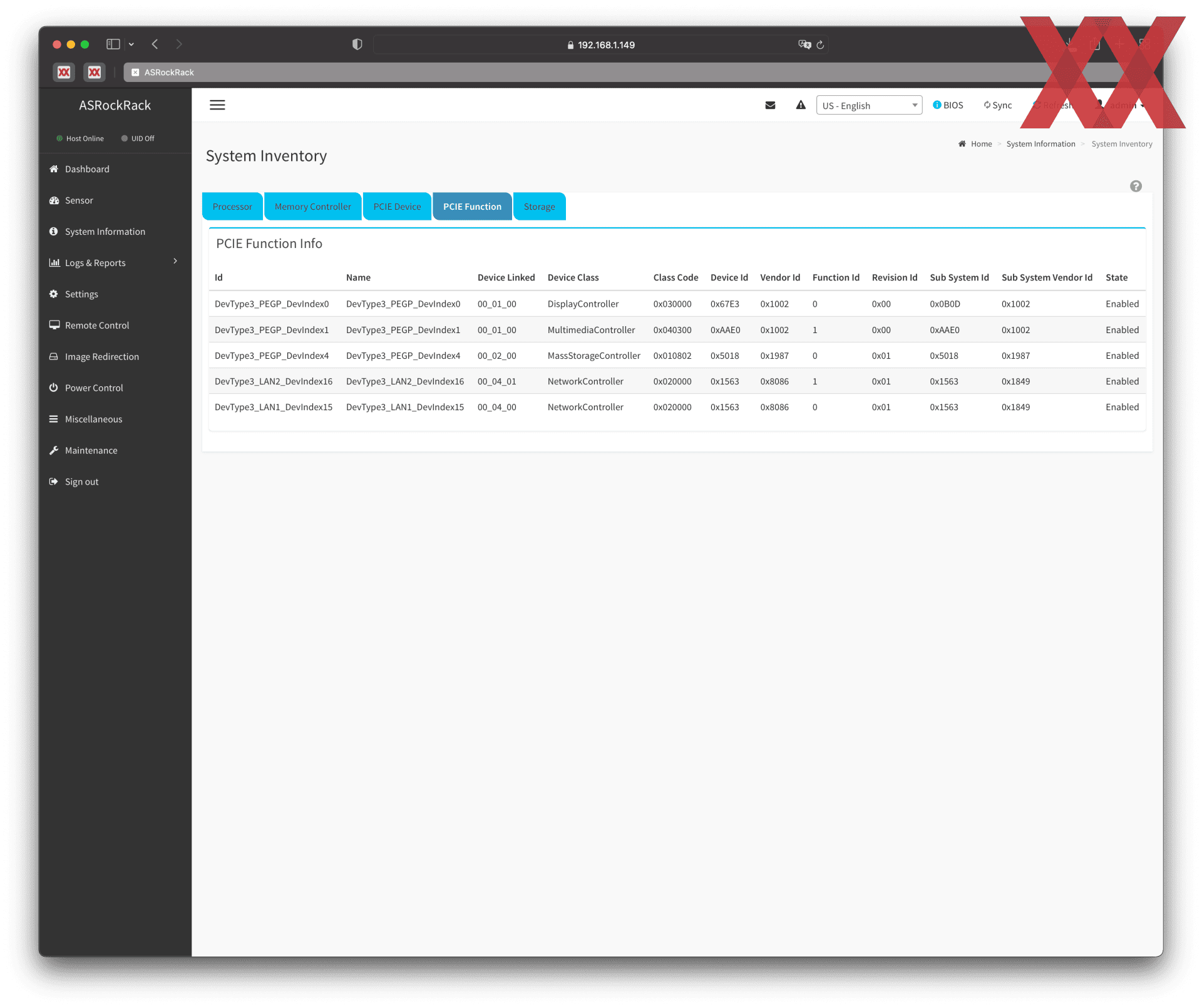Click the help question mark icon
Screen dimensions: 1202x1008
(x=1136, y=186)
